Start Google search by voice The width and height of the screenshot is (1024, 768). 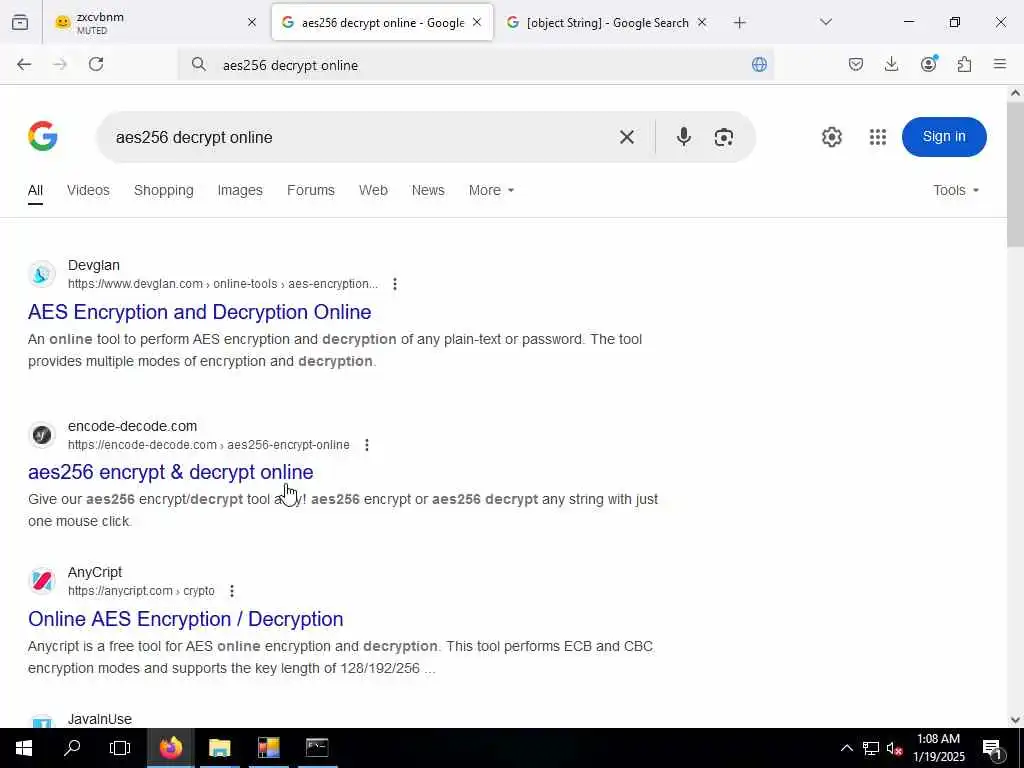click(684, 136)
